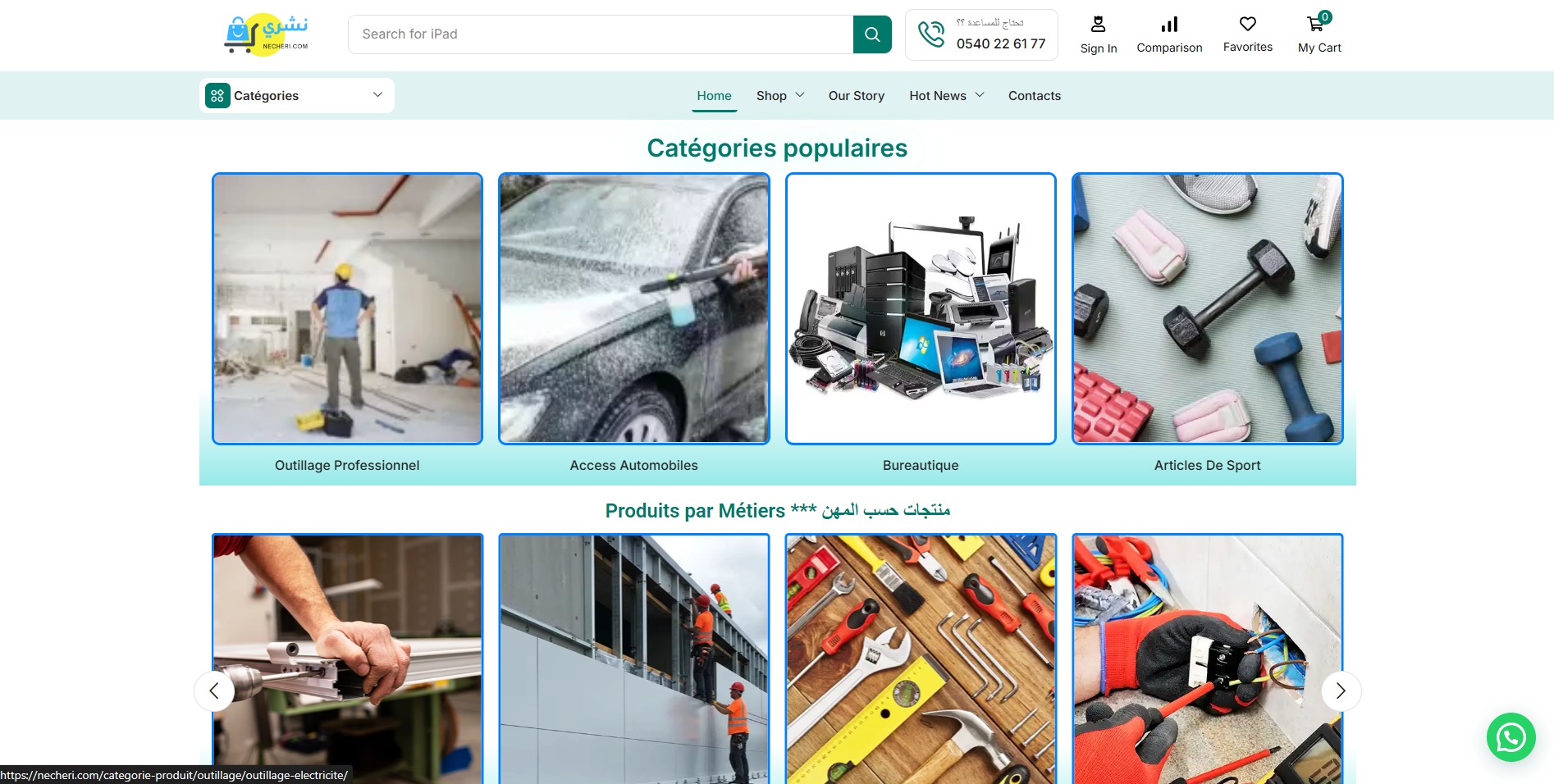Expand the Catégories dropdown
This screenshot has height=784, width=1554.
377,95
